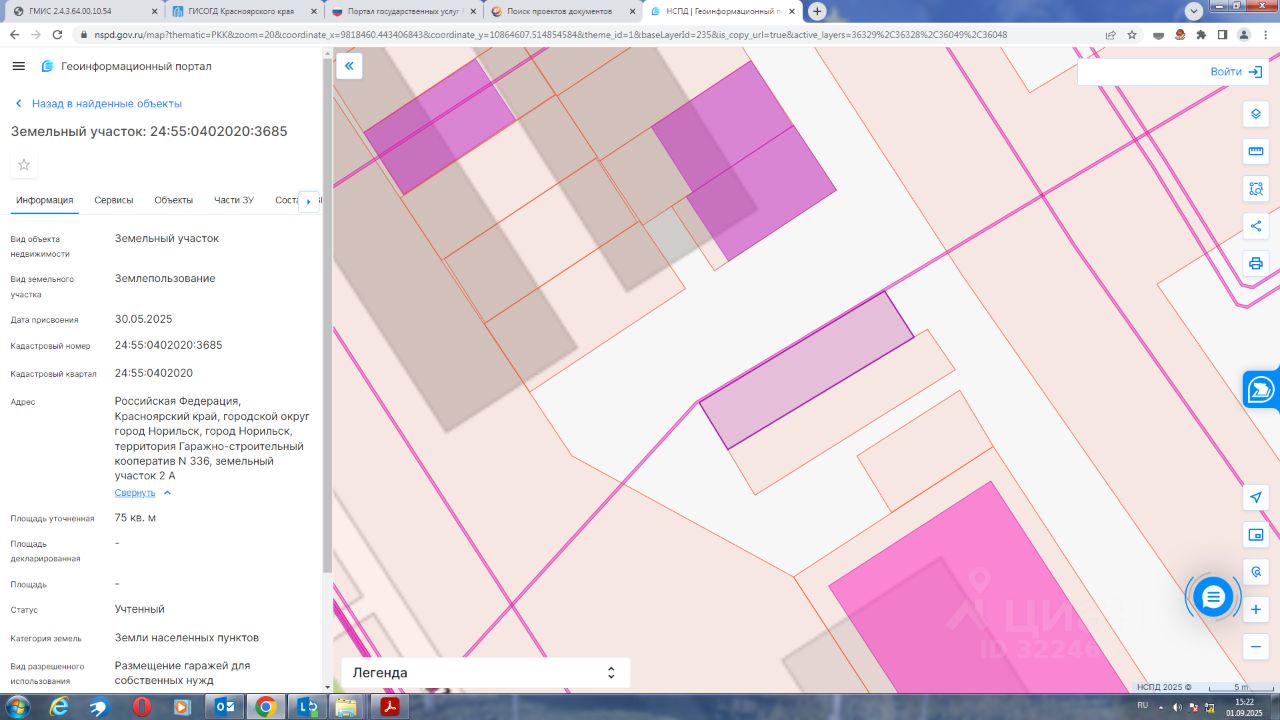The image size is (1280, 720).
Task: Activate the area selection search tool
Action: (x=1256, y=188)
